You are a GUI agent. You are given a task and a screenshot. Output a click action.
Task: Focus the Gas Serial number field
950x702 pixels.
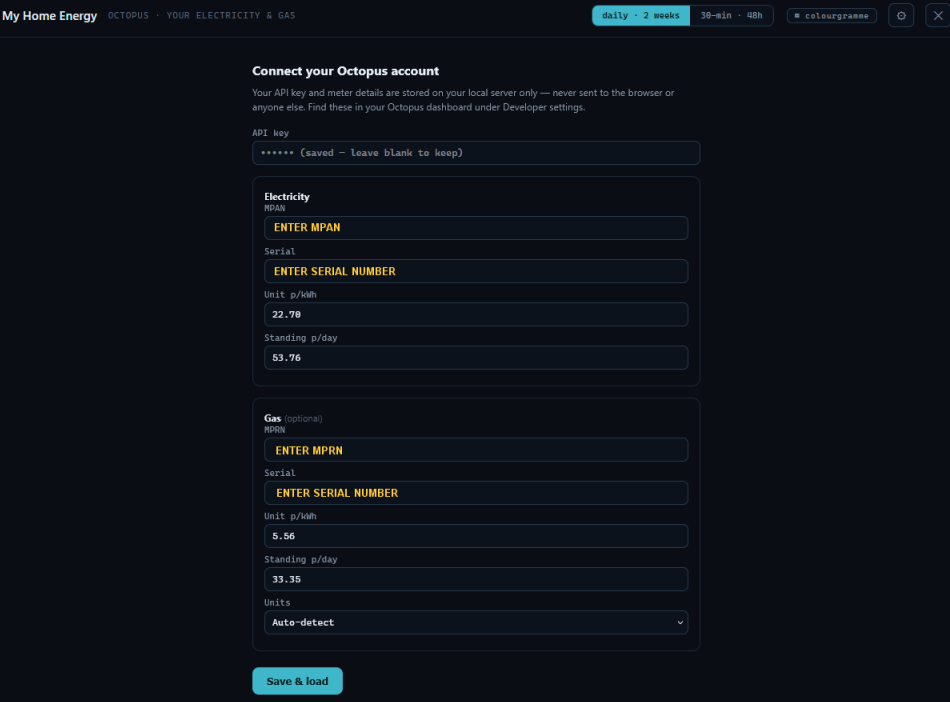pyautogui.click(x=476, y=492)
